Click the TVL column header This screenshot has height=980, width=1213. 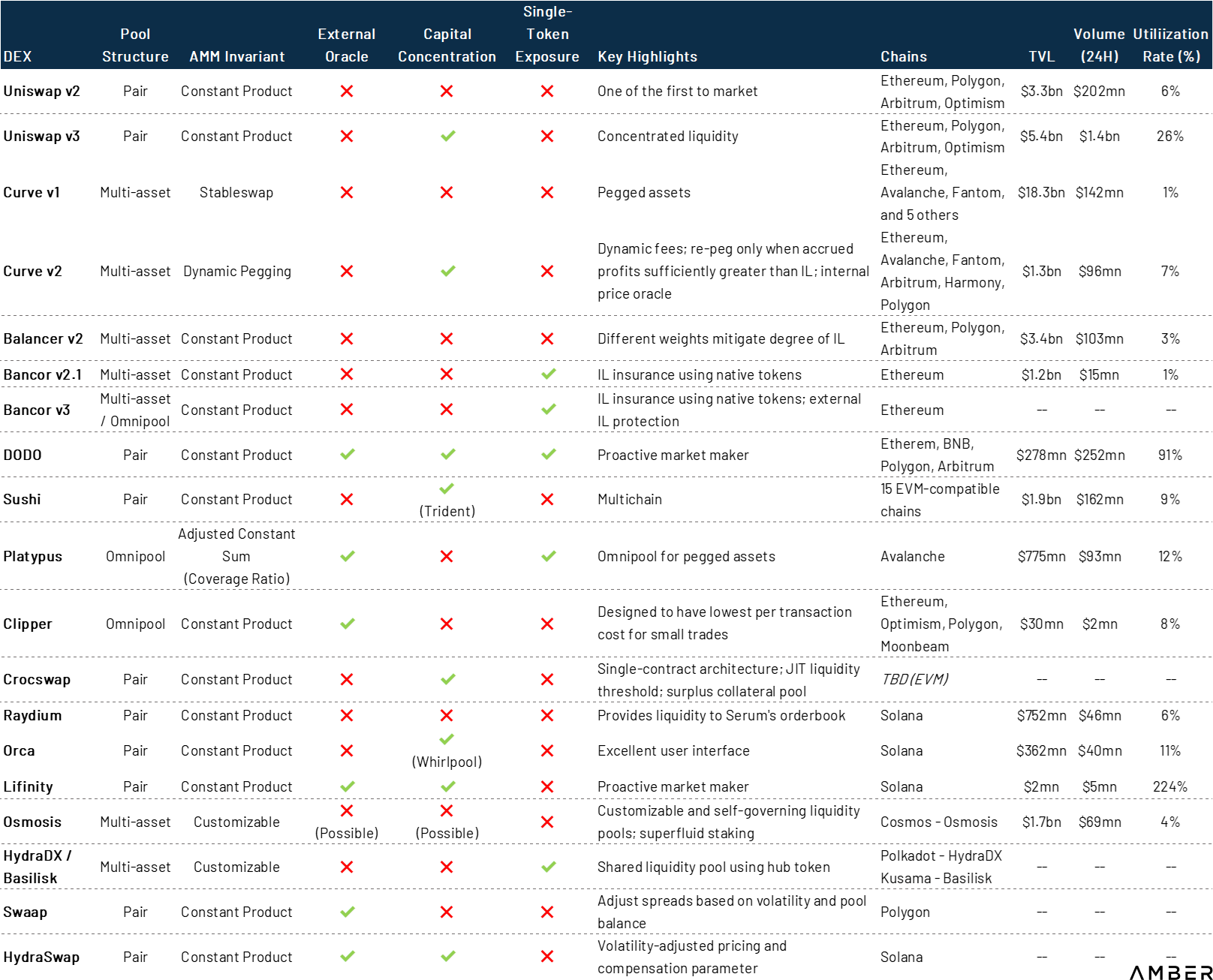pyautogui.click(x=1041, y=56)
